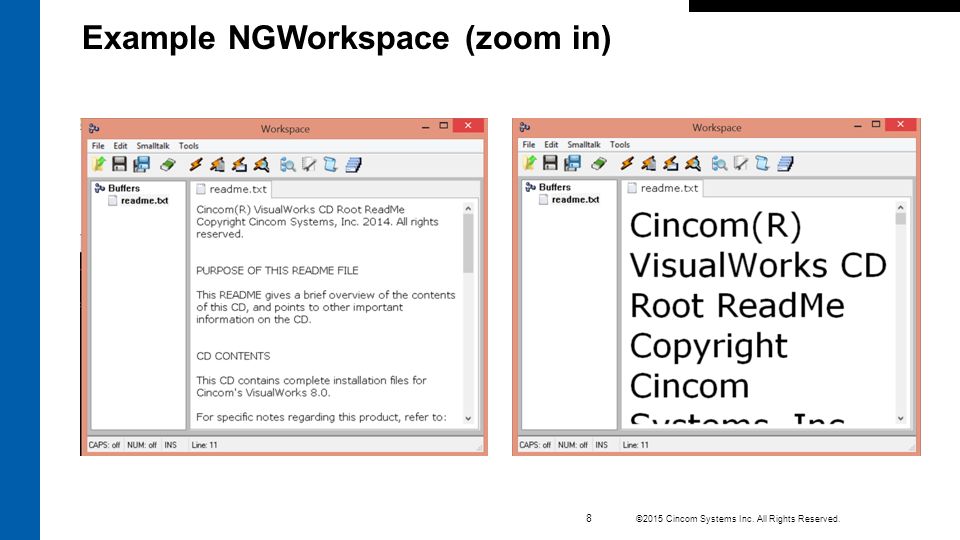
Task: Open the Tools menu in left Workspace window
Action: click(189, 146)
